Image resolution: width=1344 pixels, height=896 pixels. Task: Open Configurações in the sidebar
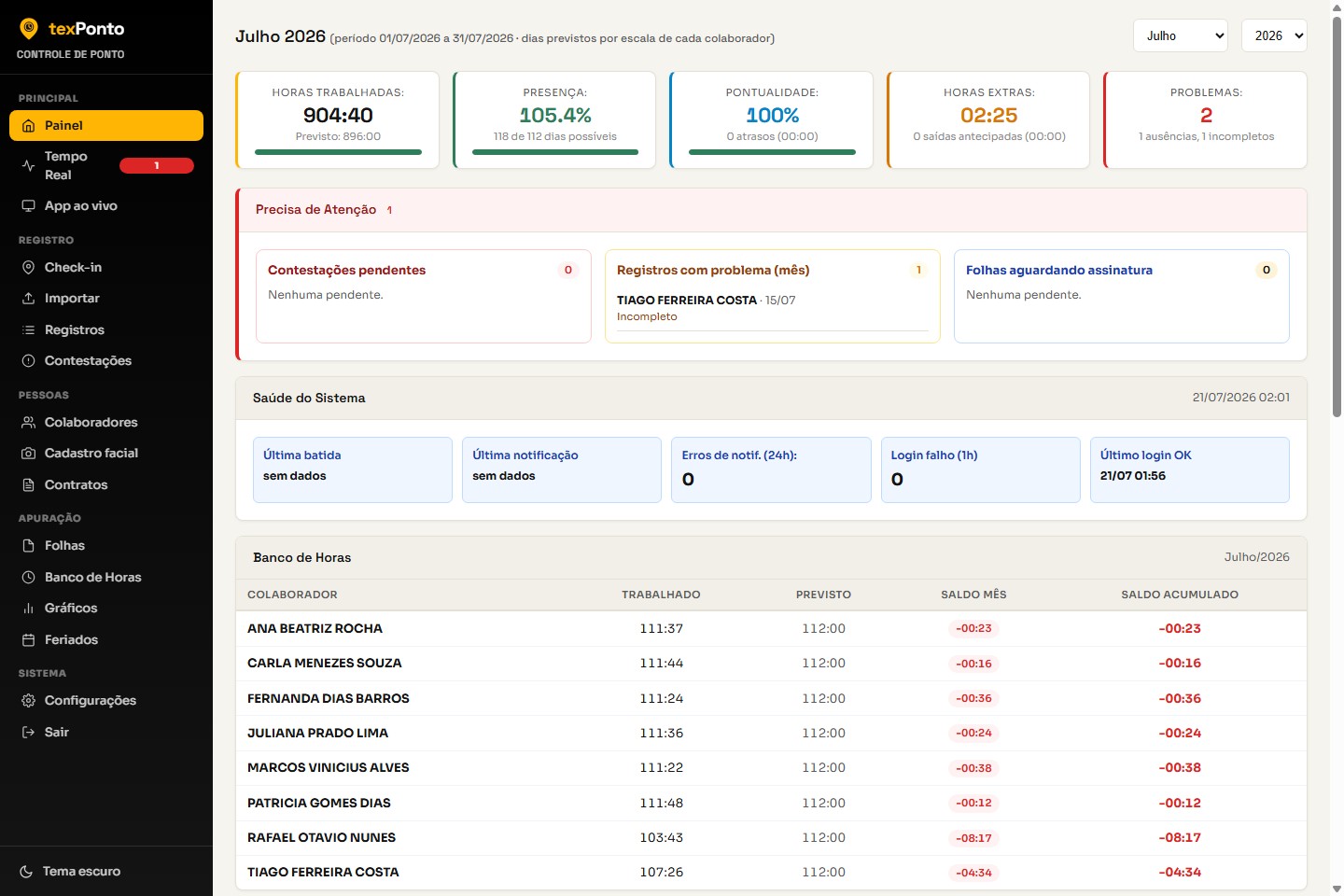[x=106, y=701]
